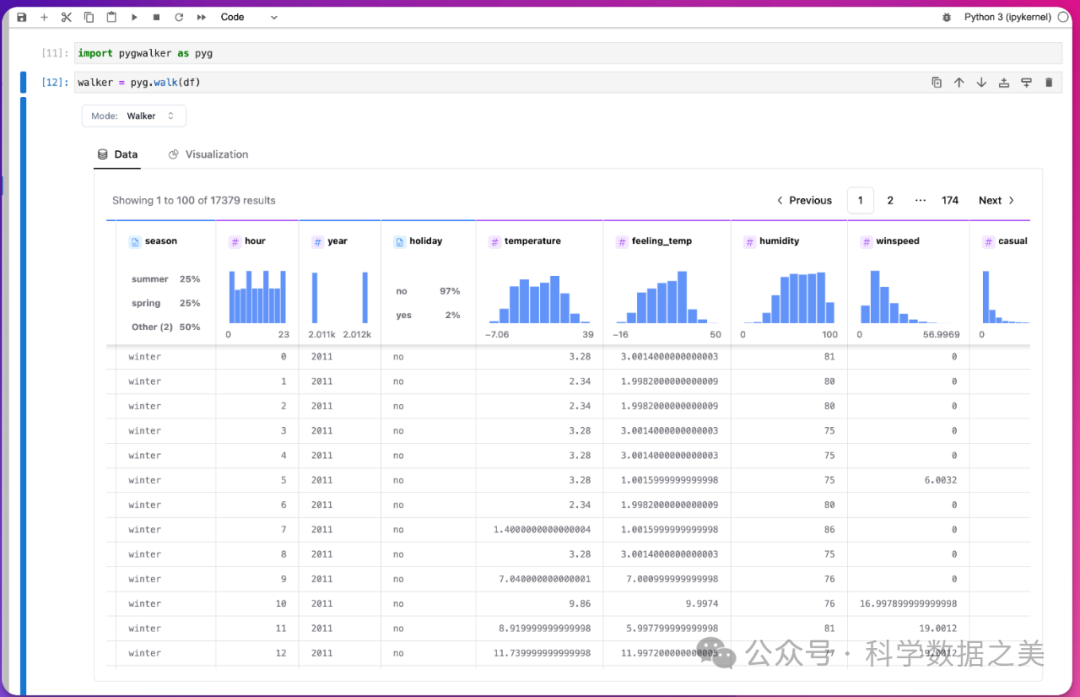Delete cell using the trash icon

1049,83
